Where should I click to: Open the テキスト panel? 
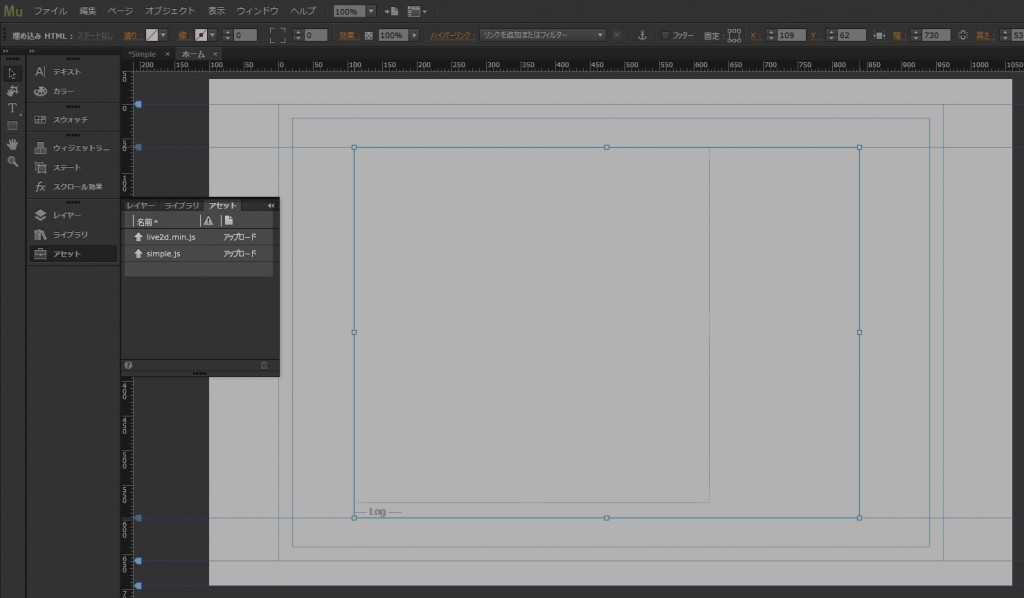coord(72,72)
